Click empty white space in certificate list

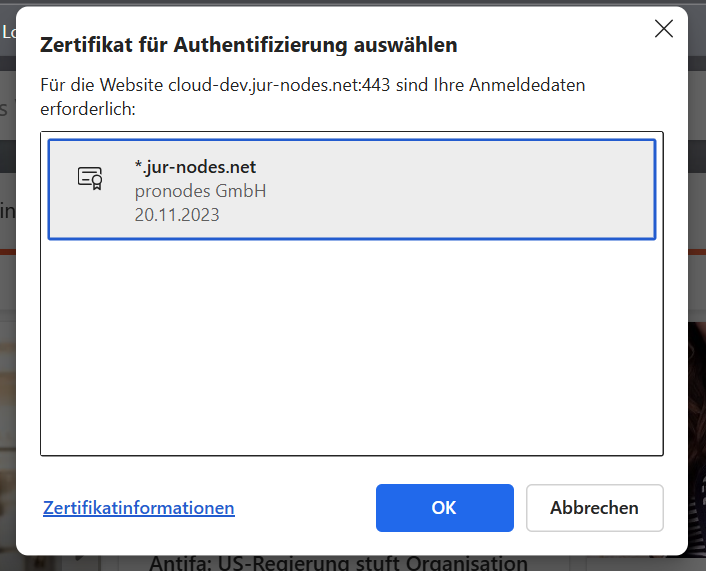pos(350,350)
